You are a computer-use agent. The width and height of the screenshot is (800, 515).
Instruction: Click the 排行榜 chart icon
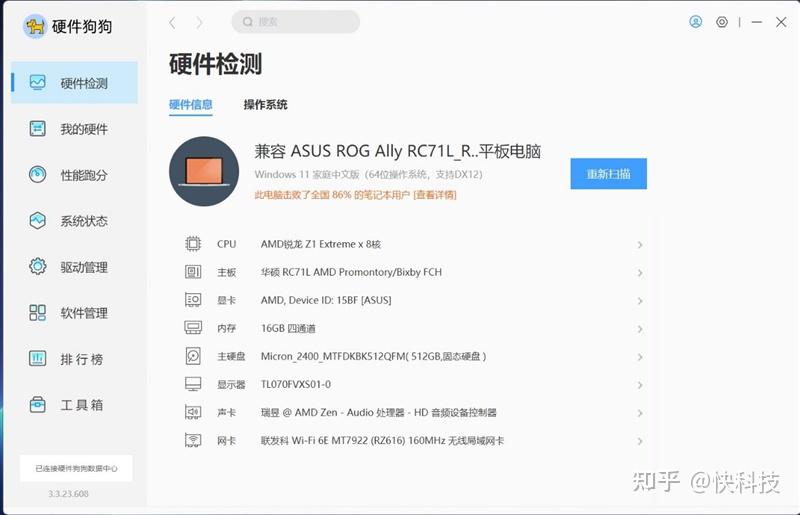point(38,358)
